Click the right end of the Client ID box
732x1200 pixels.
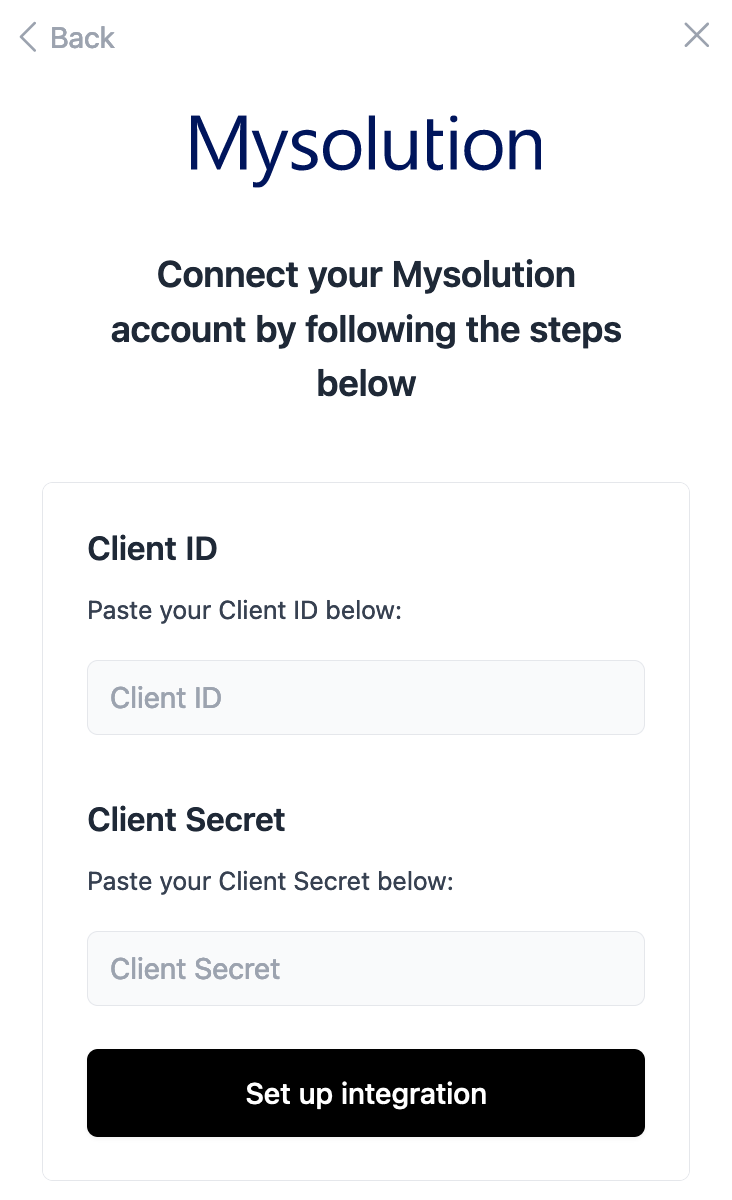click(x=620, y=697)
